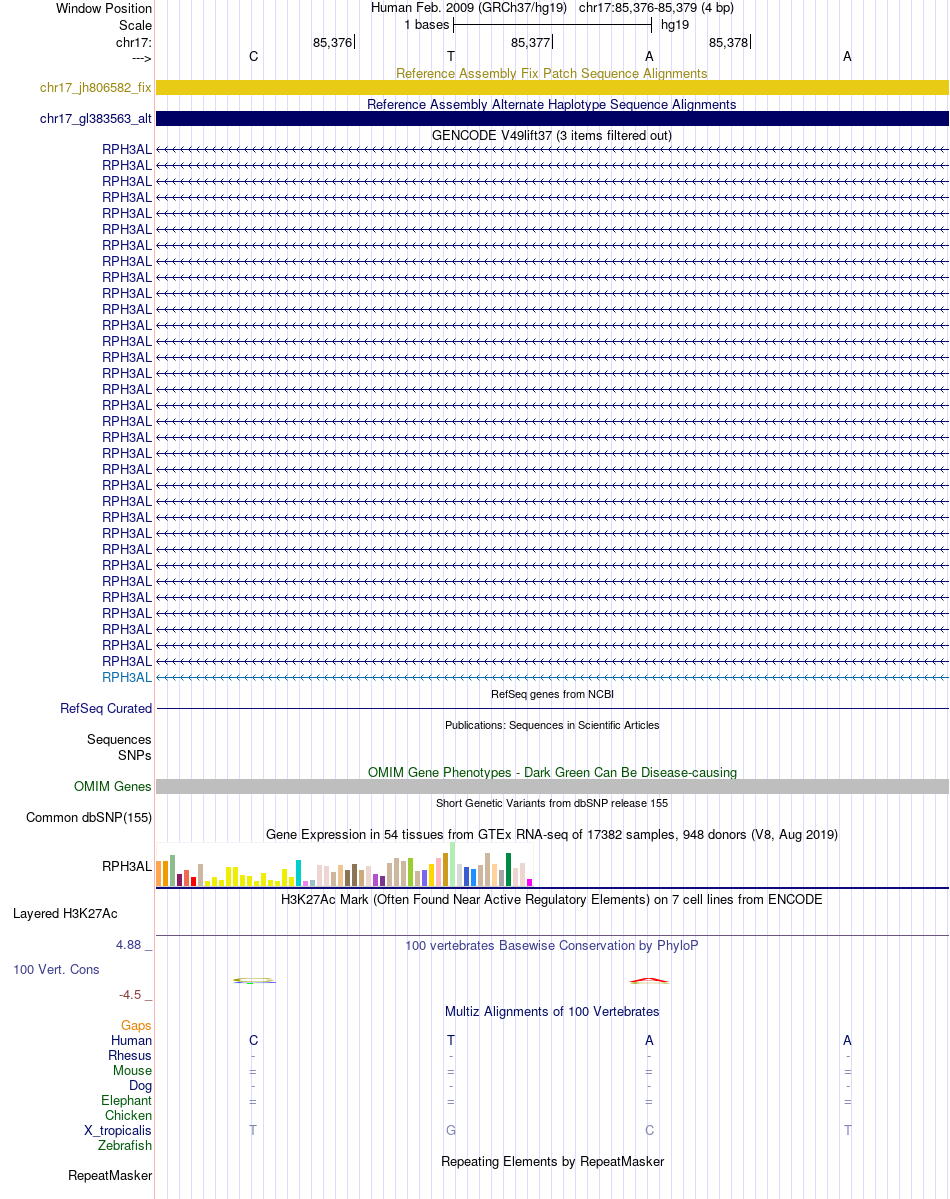Click the RefSeq Curated track label
This screenshot has width=950, height=1199.
(x=106, y=709)
